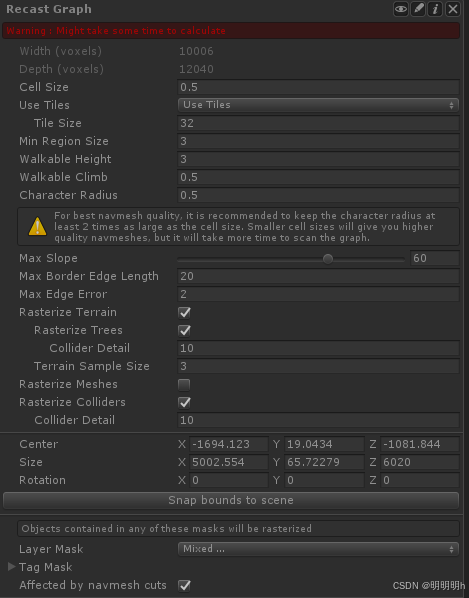Click the Center X field
Screen dimensions: 469x598
point(229,444)
